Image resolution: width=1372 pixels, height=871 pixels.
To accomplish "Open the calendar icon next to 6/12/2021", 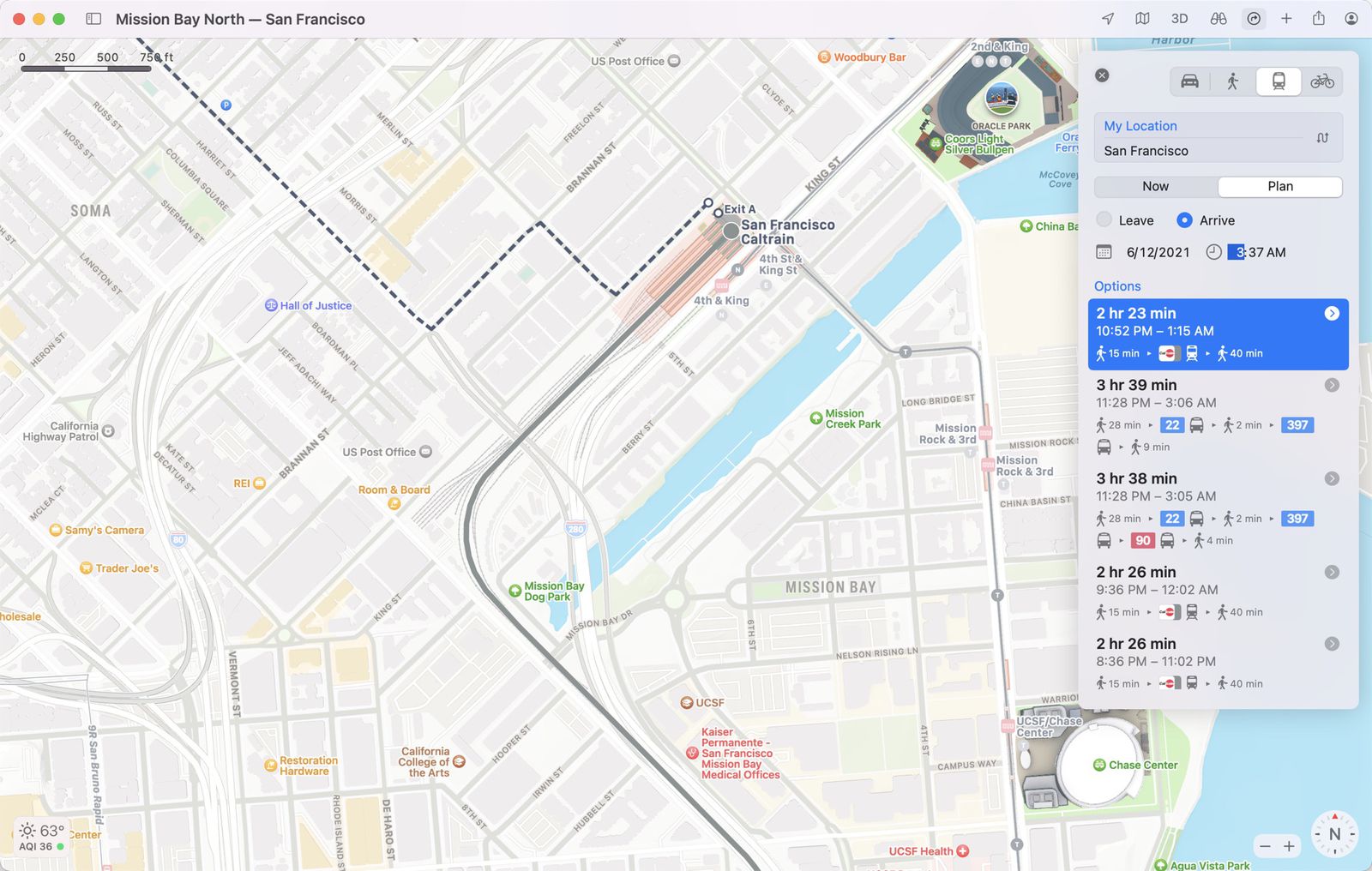I will tap(1104, 252).
